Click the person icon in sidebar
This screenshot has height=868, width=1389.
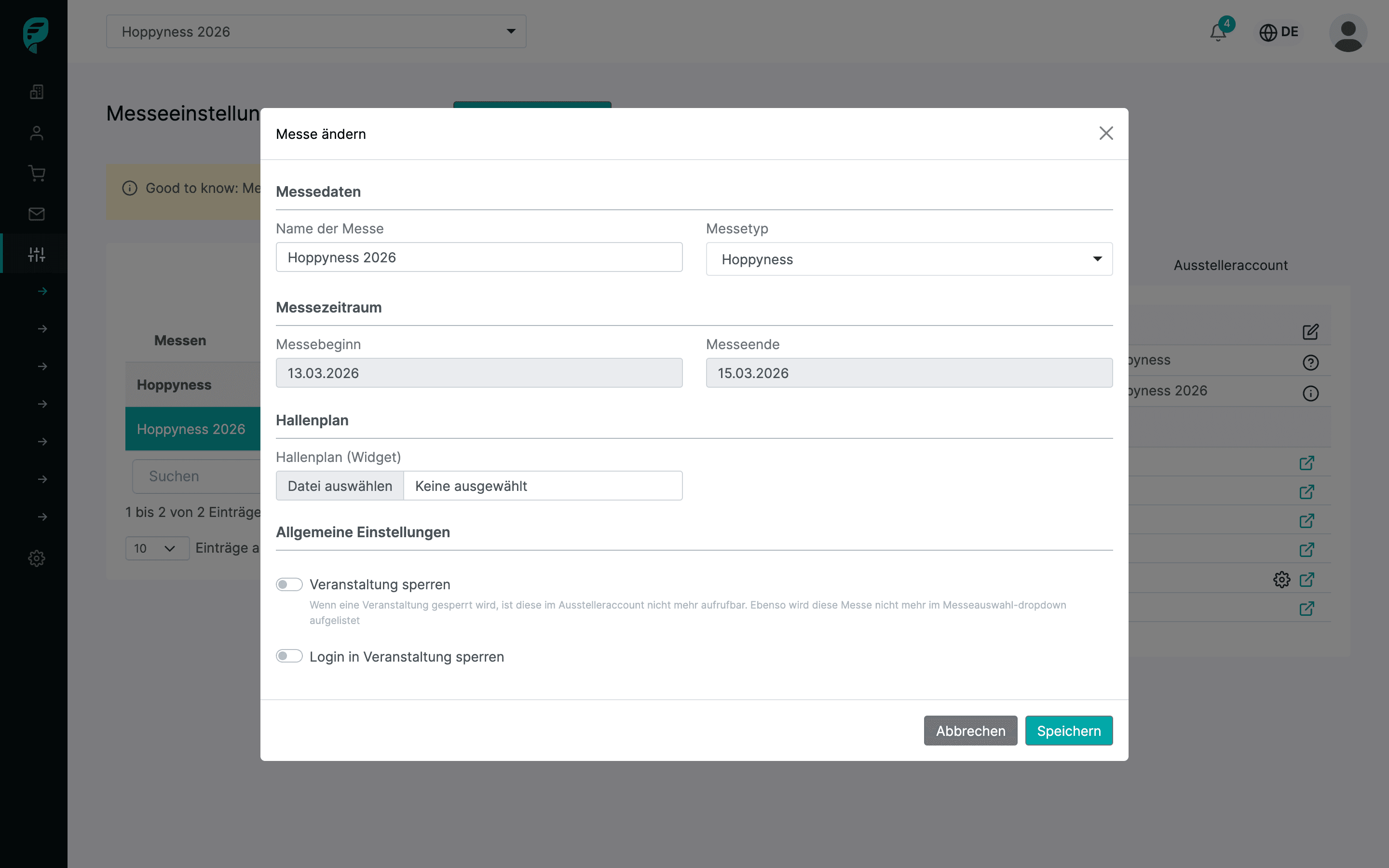tap(37, 133)
